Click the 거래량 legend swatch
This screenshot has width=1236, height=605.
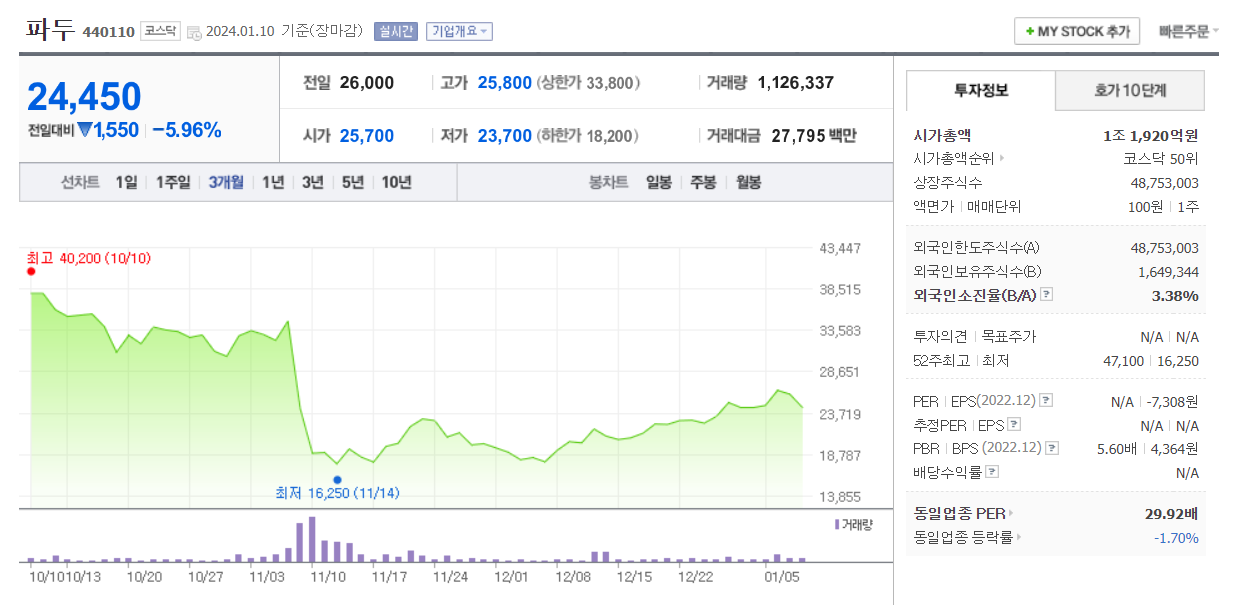tap(837, 523)
